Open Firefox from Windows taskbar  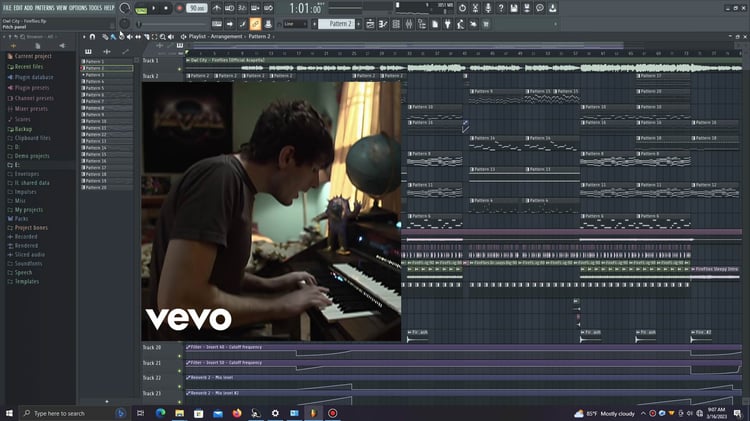click(x=237, y=413)
